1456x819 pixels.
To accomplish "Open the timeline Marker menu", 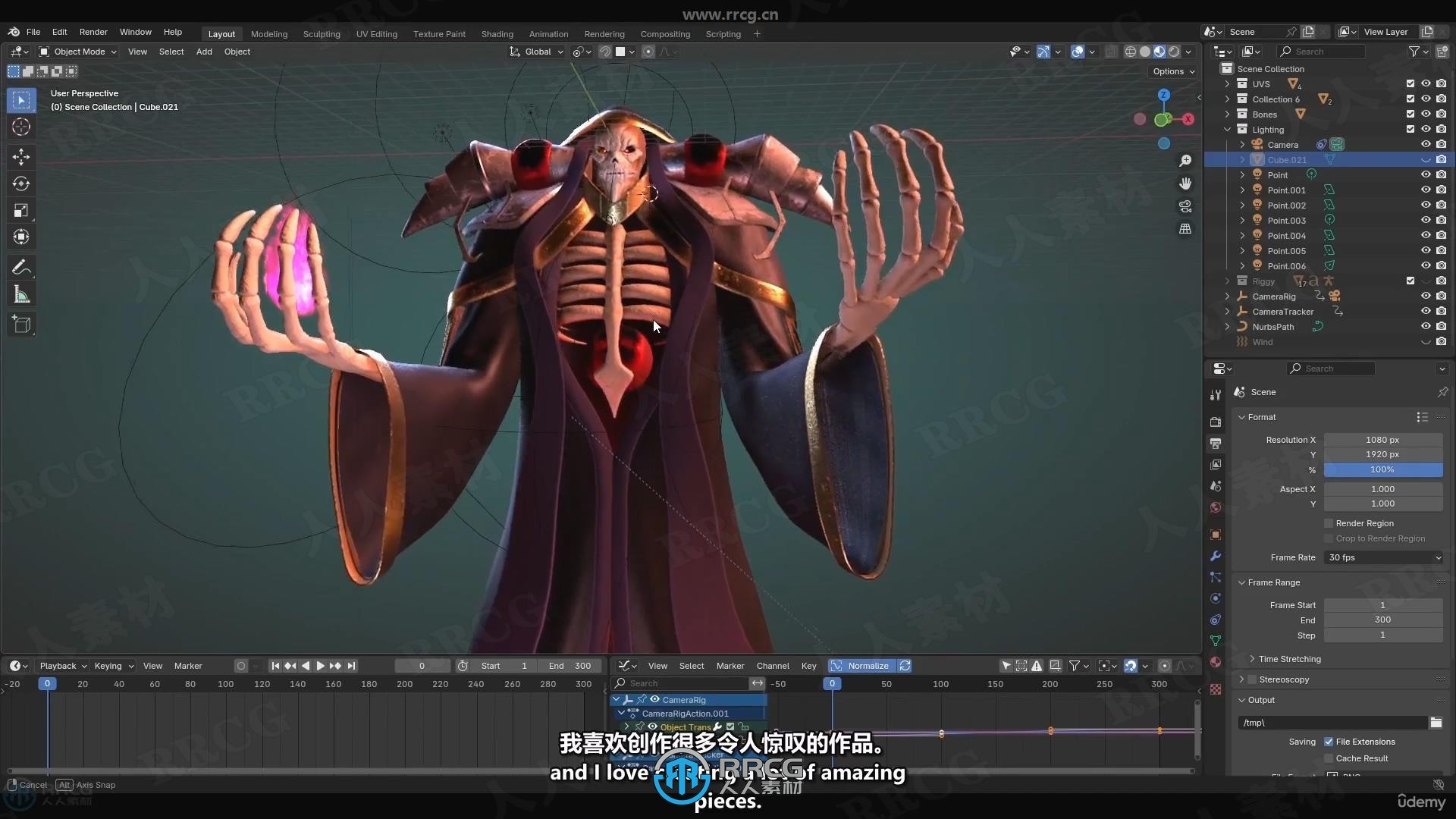I will (x=188, y=666).
